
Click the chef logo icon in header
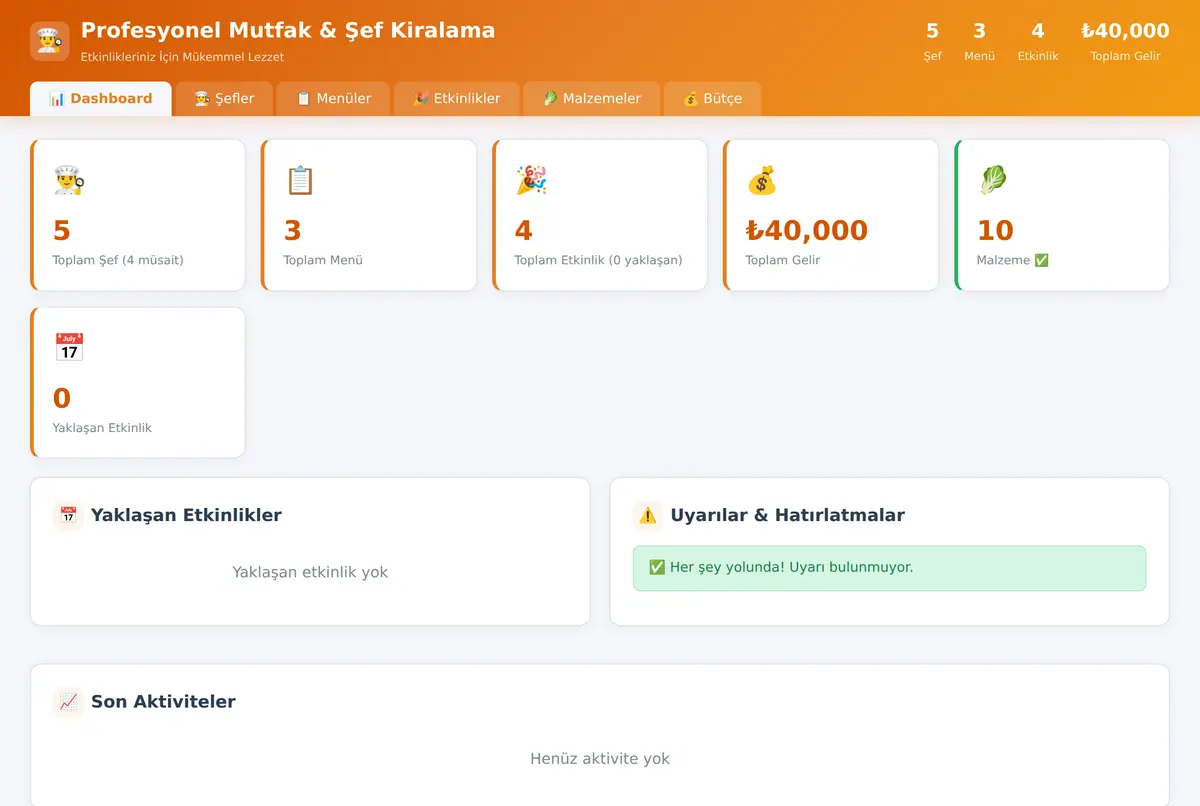coord(50,41)
